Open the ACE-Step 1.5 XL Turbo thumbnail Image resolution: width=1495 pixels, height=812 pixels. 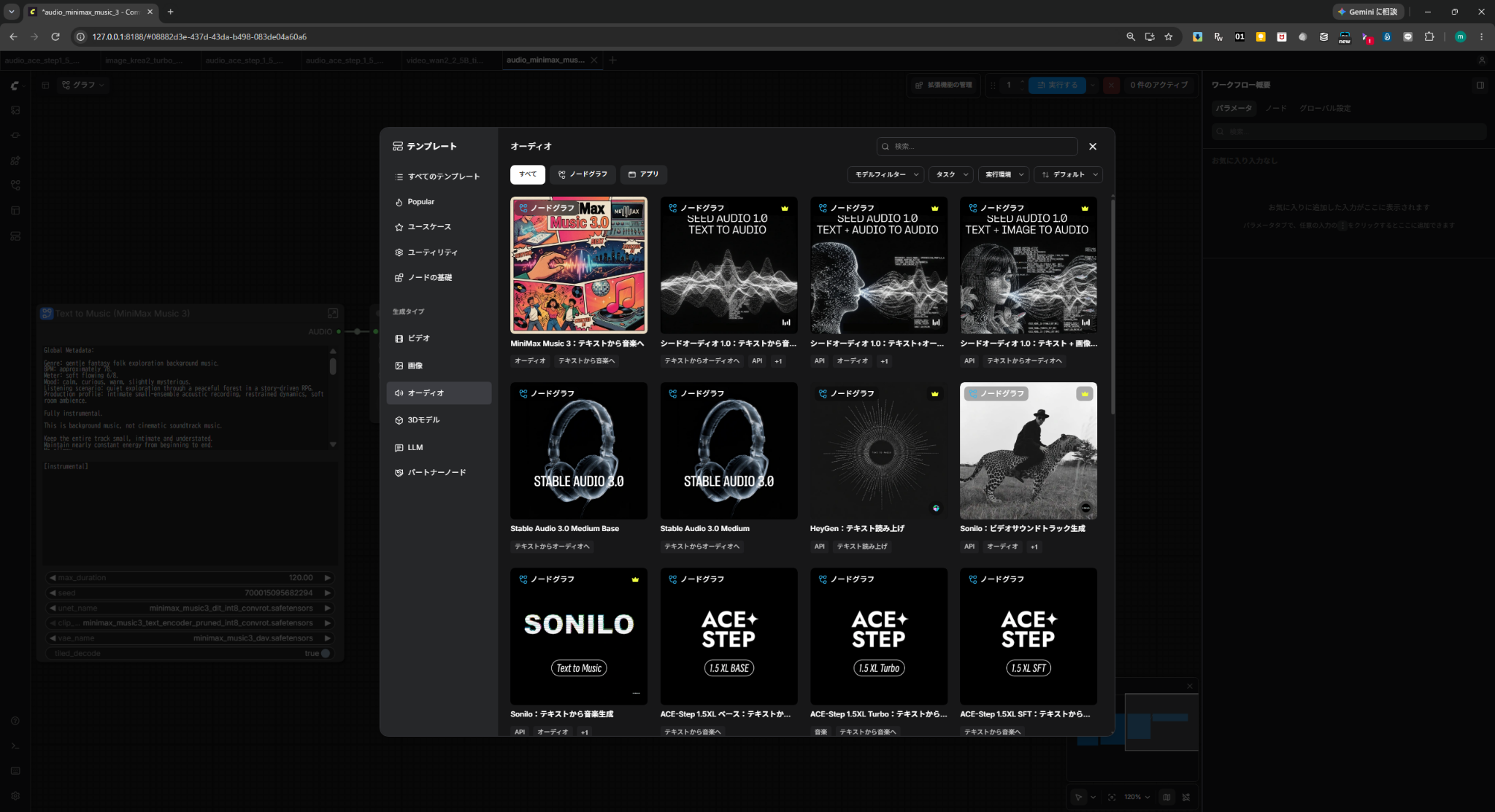[879, 636]
